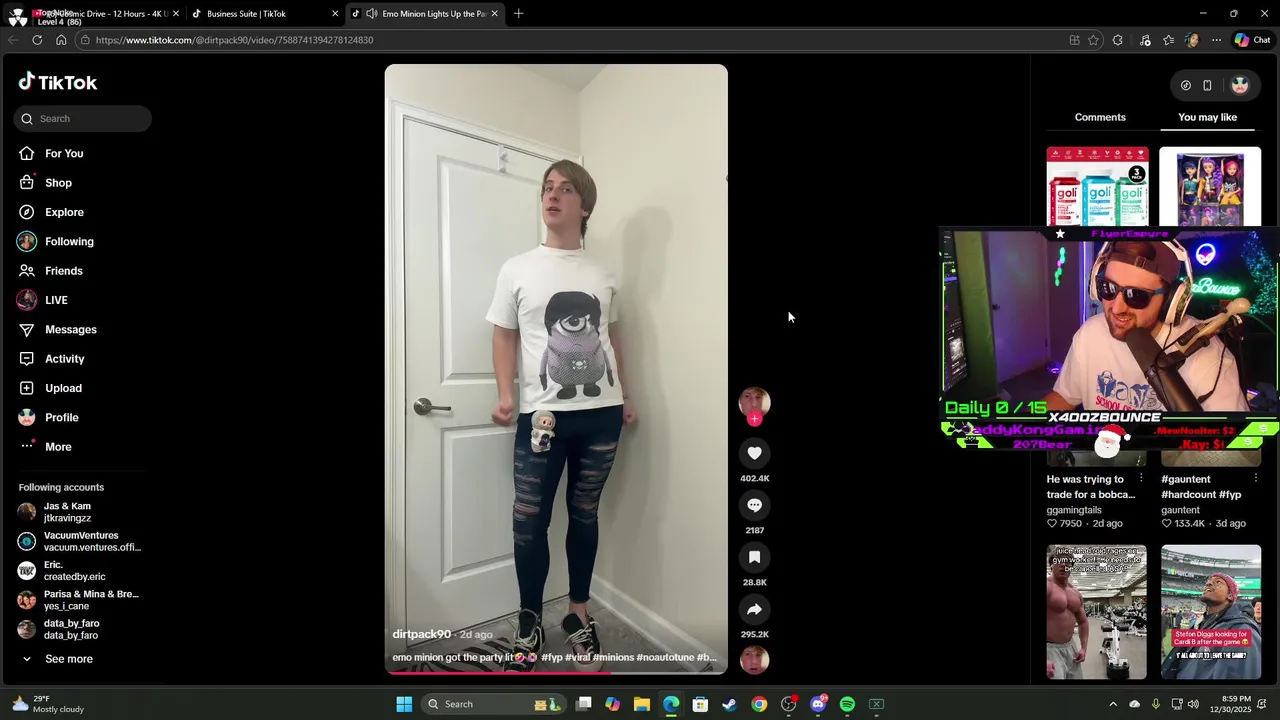The height and width of the screenshot is (720, 1280).
Task: Open the Following feed
Action: 69,241
